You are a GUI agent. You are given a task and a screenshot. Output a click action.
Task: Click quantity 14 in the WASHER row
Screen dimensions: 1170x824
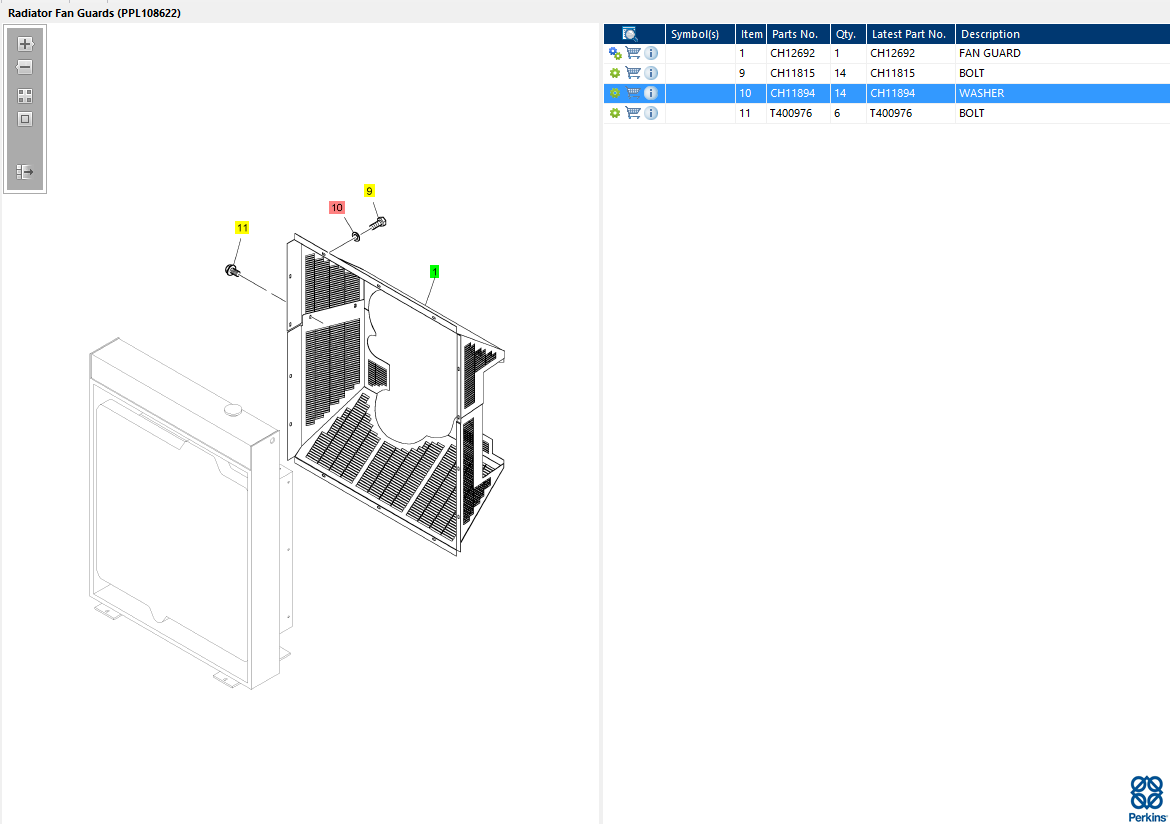click(x=848, y=93)
